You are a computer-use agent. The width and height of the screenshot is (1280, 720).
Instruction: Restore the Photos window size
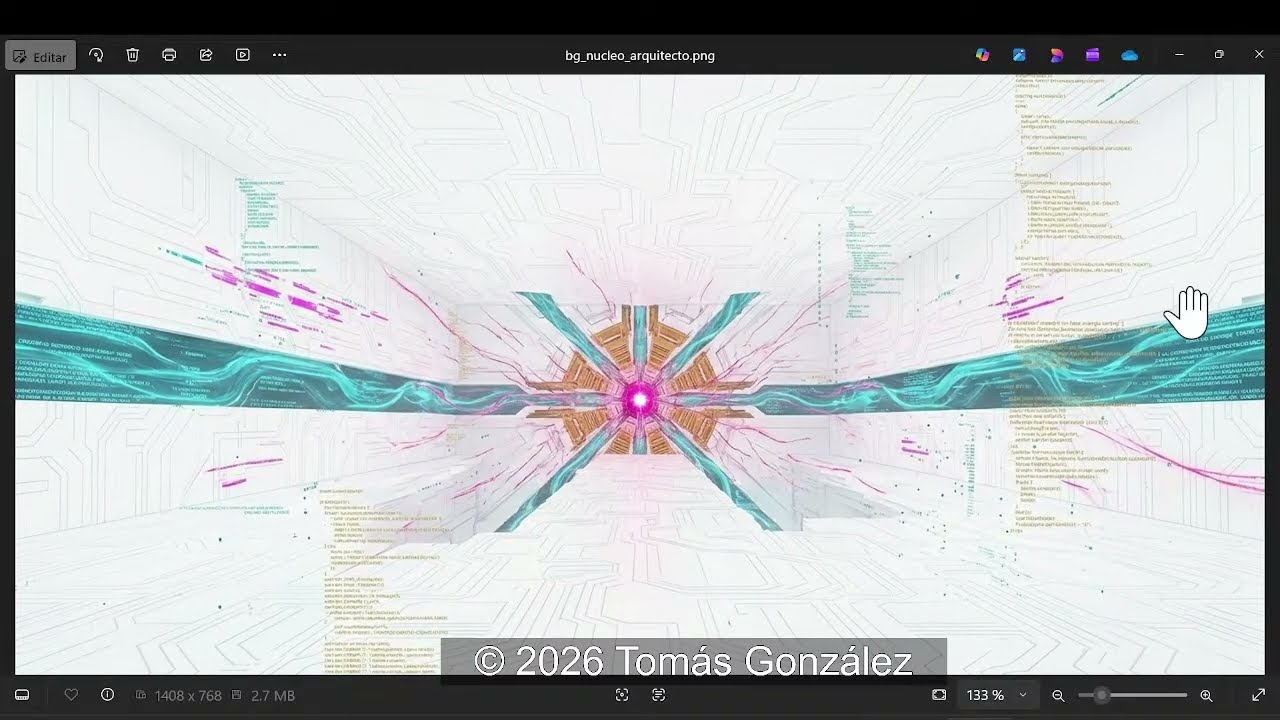coord(1219,55)
